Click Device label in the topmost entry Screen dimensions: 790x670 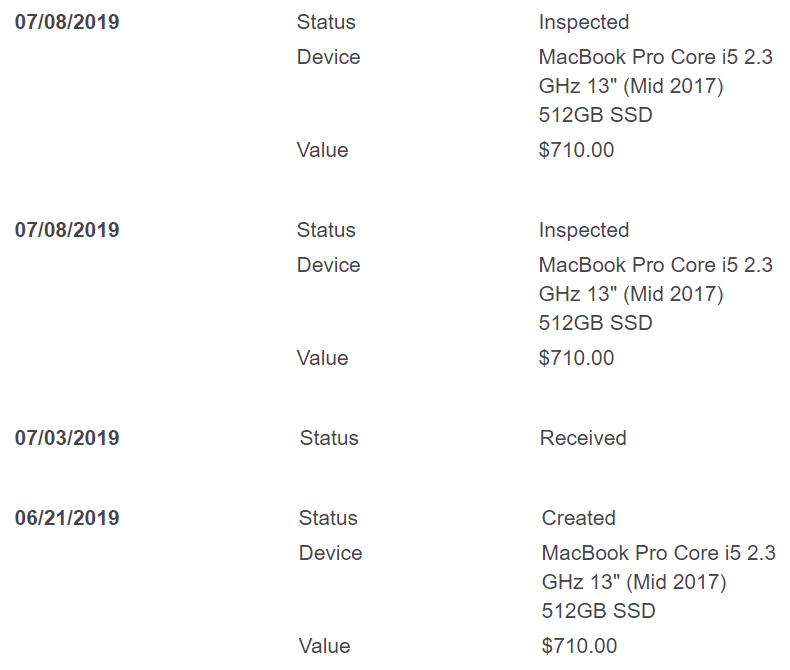point(328,57)
